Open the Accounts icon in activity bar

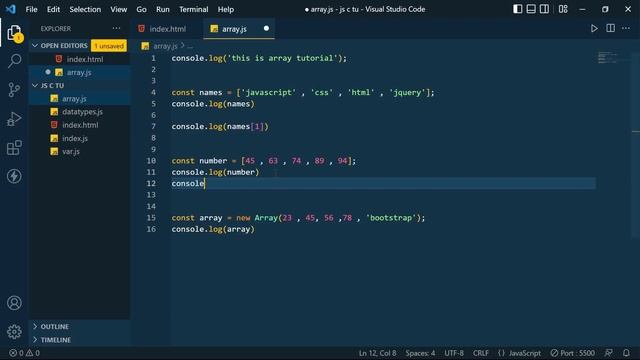click(x=14, y=303)
